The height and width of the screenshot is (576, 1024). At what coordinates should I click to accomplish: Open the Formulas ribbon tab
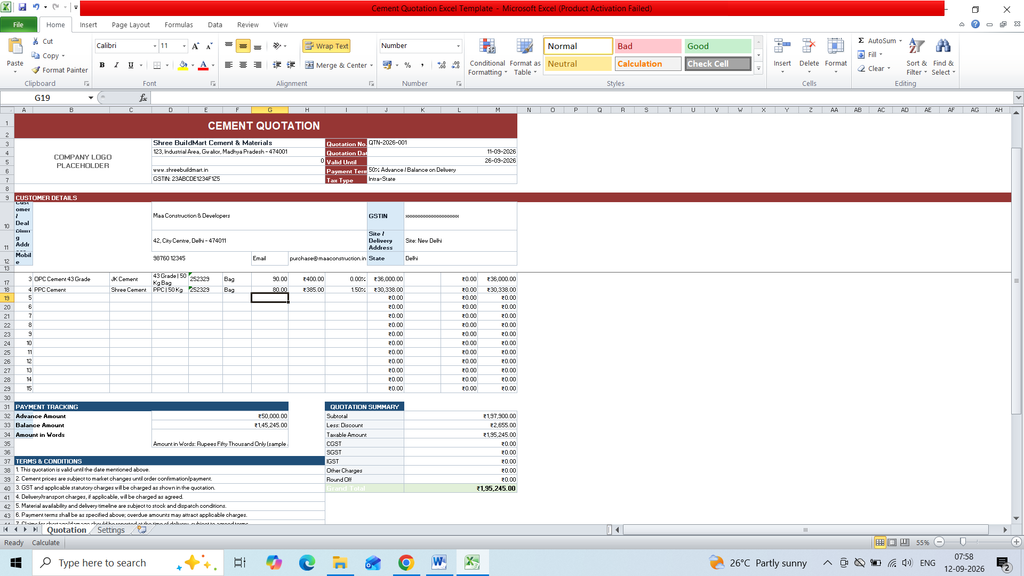tap(178, 25)
